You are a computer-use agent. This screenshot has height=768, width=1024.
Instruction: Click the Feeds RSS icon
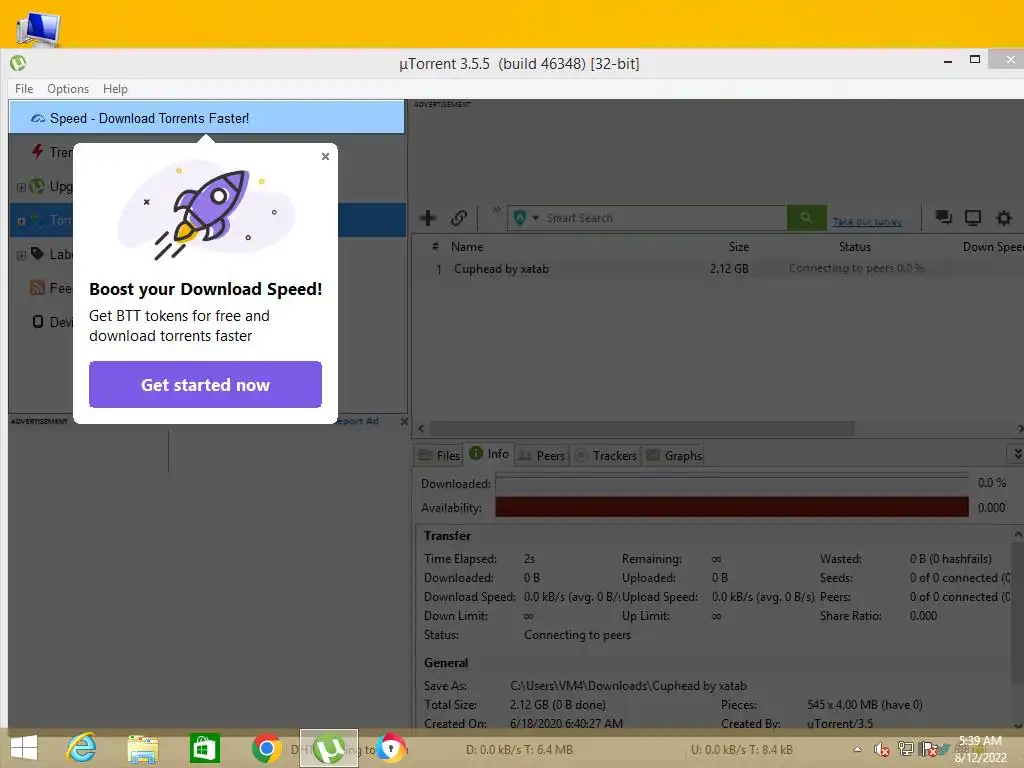[38, 287]
